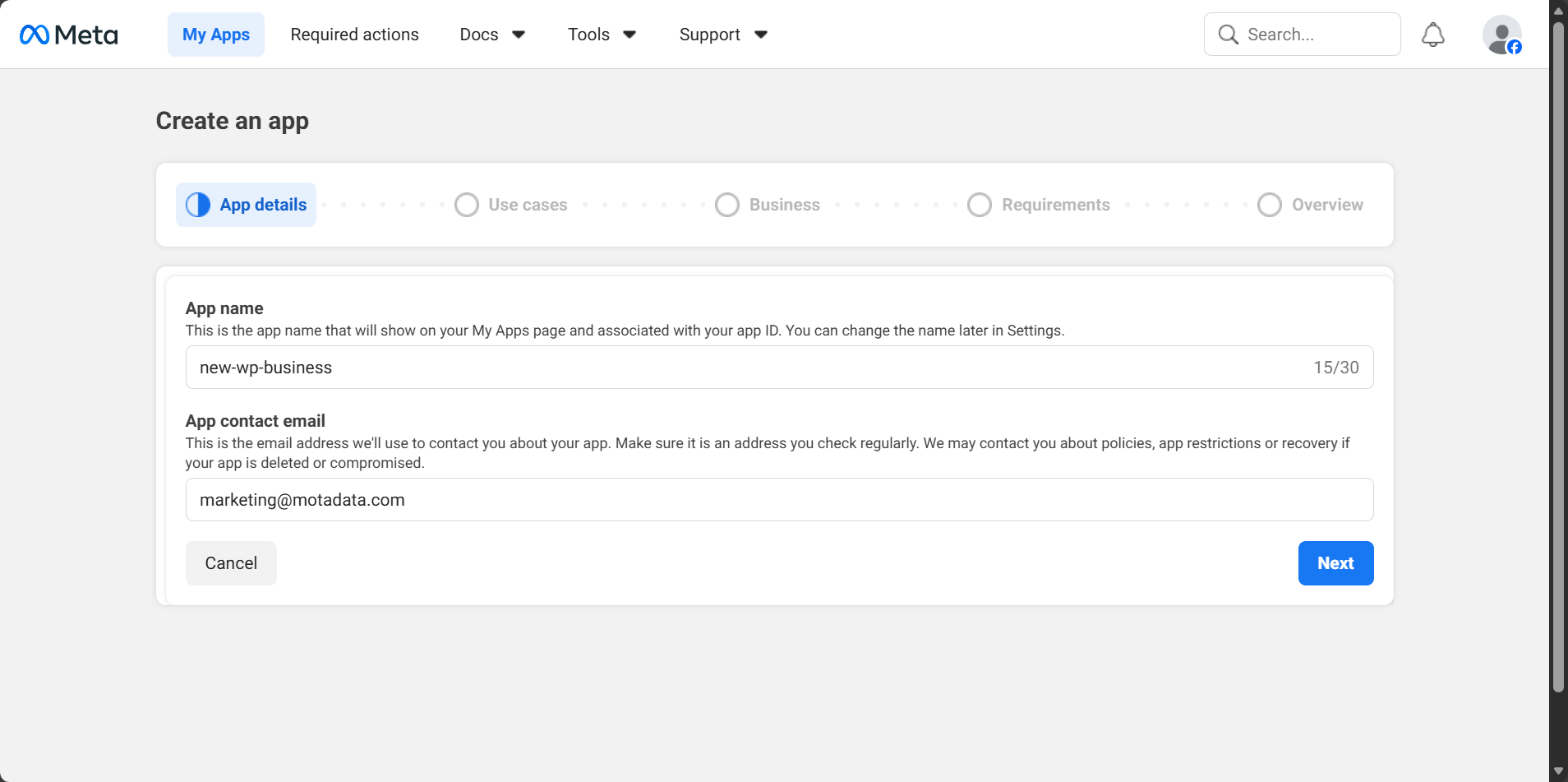Select the Business step circle
Image resolution: width=1568 pixels, height=782 pixels.
click(727, 205)
